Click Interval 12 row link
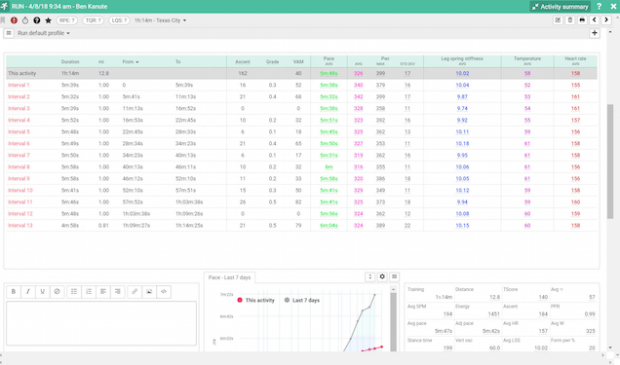Image resolution: width=620 pixels, height=365 pixels. click(x=20, y=214)
